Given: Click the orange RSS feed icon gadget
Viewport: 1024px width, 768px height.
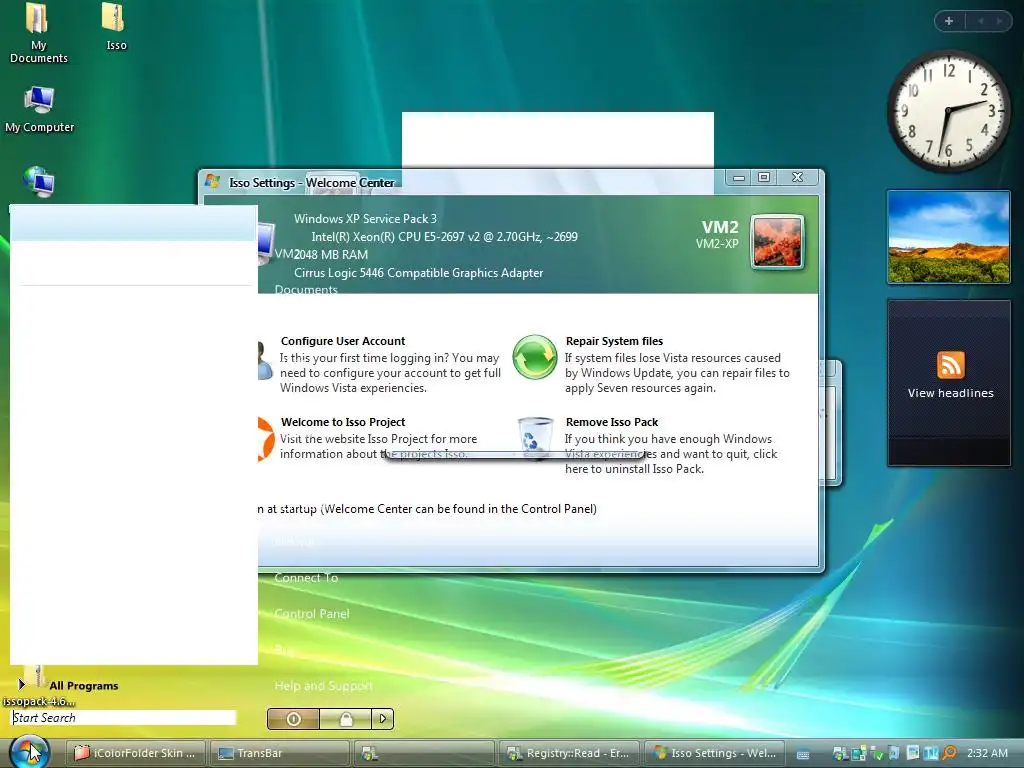Looking at the screenshot, I should 950,364.
